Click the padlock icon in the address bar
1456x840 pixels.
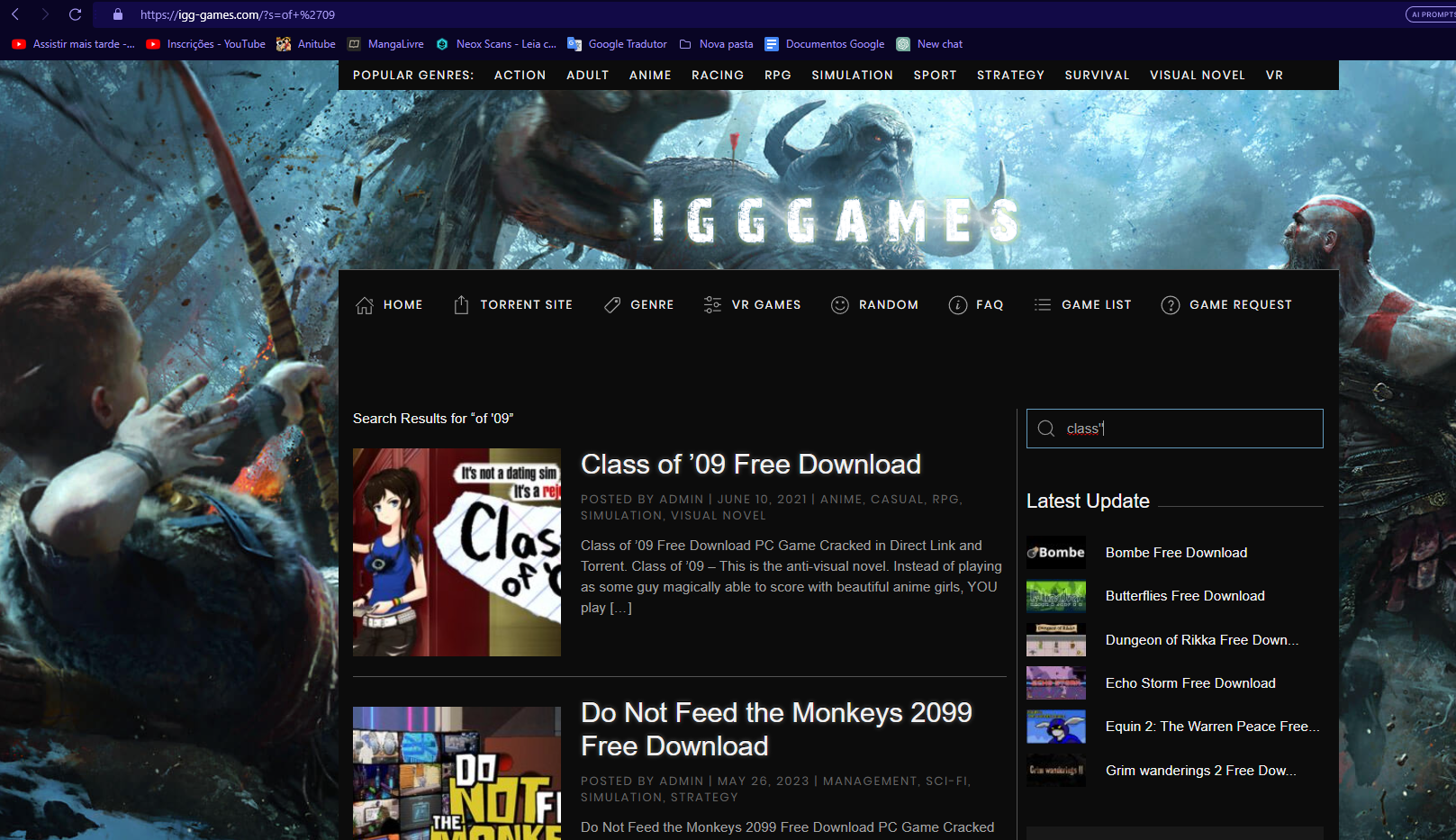(x=117, y=14)
